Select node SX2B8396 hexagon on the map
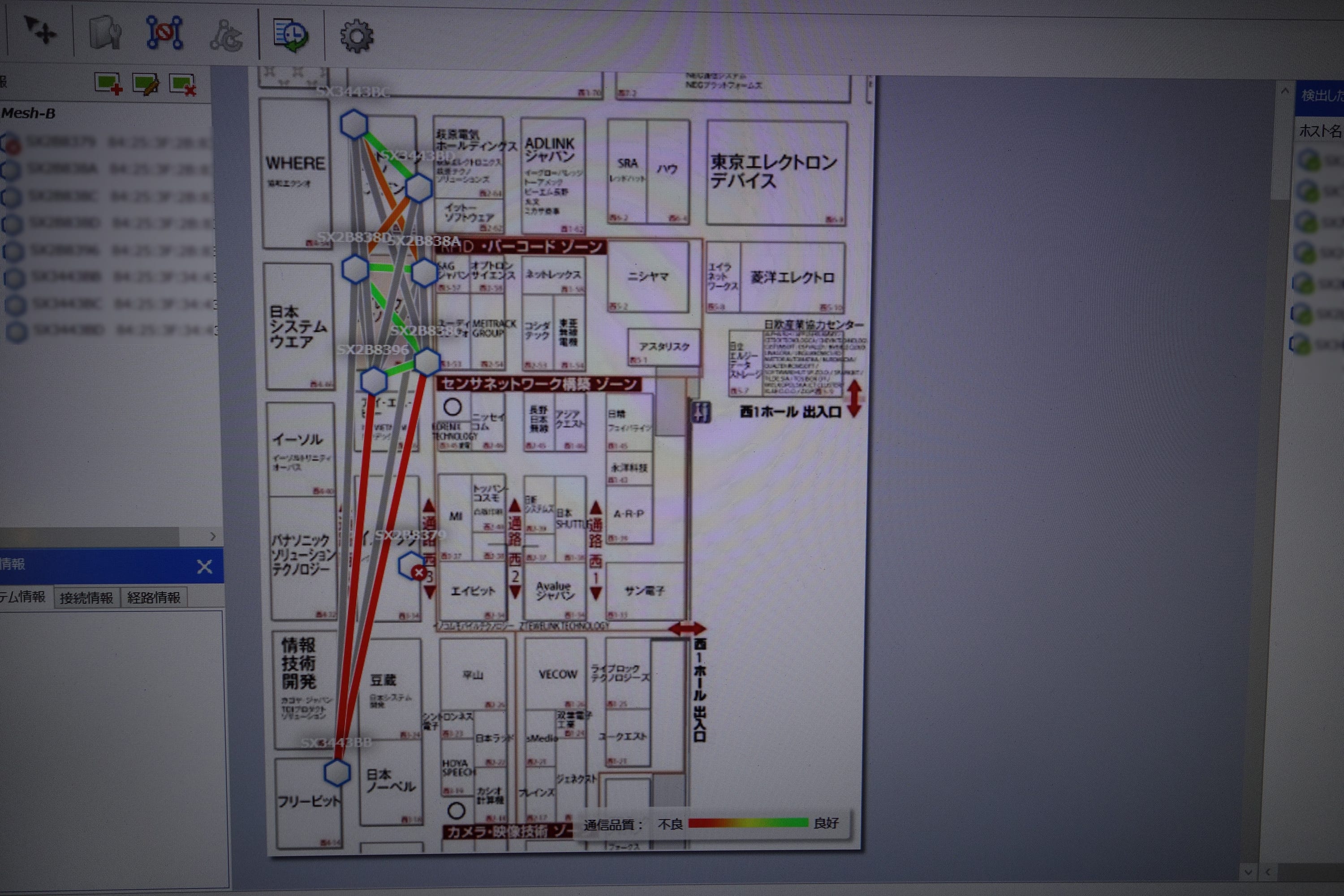 coord(374,380)
